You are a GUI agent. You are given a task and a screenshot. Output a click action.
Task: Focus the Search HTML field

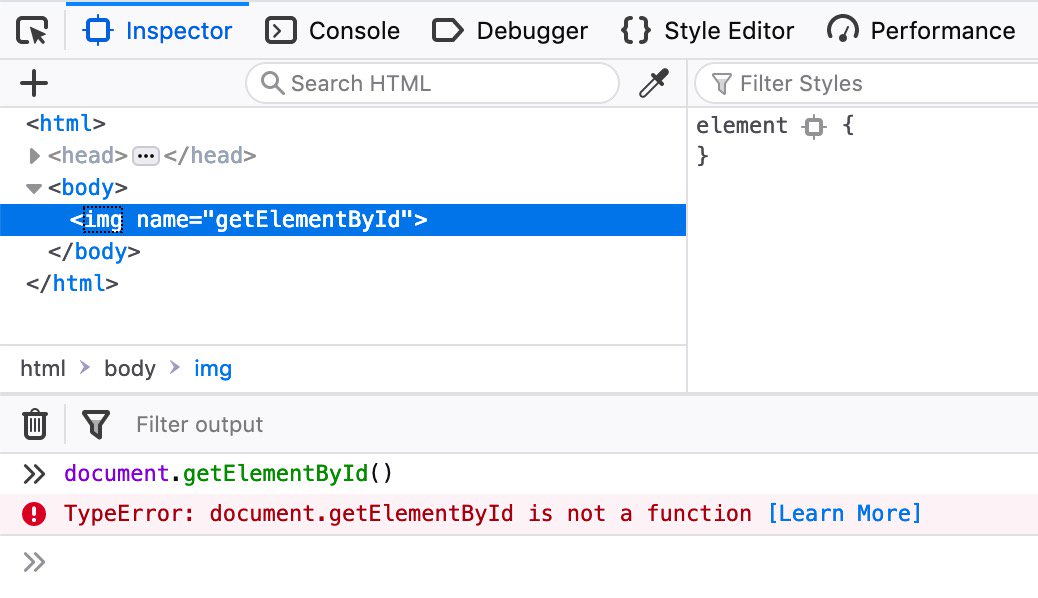pyautogui.click(x=432, y=83)
